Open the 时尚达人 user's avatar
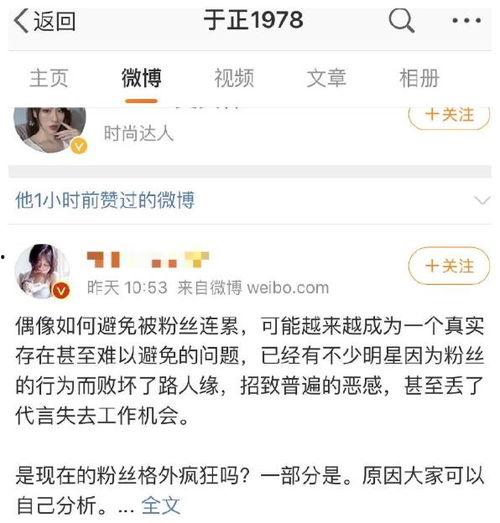 click(50, 130)
